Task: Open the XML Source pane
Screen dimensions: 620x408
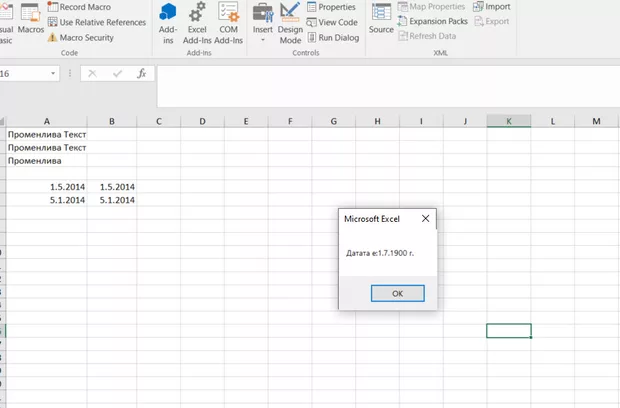Action: point(381,18)
